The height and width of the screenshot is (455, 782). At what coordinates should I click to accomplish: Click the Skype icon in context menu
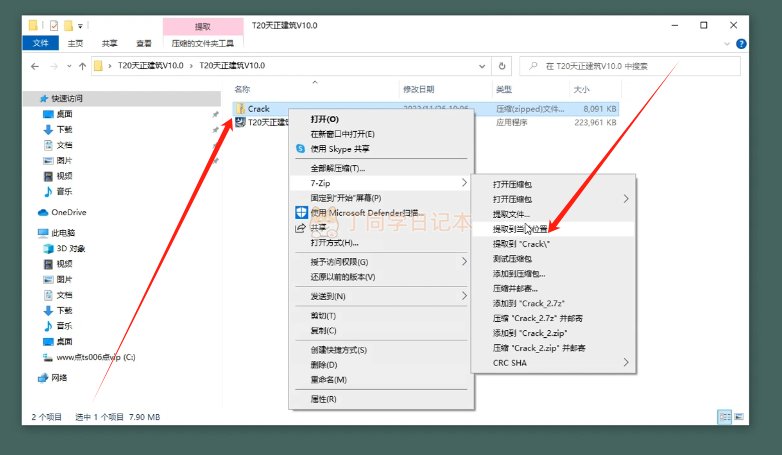point(300,148)
